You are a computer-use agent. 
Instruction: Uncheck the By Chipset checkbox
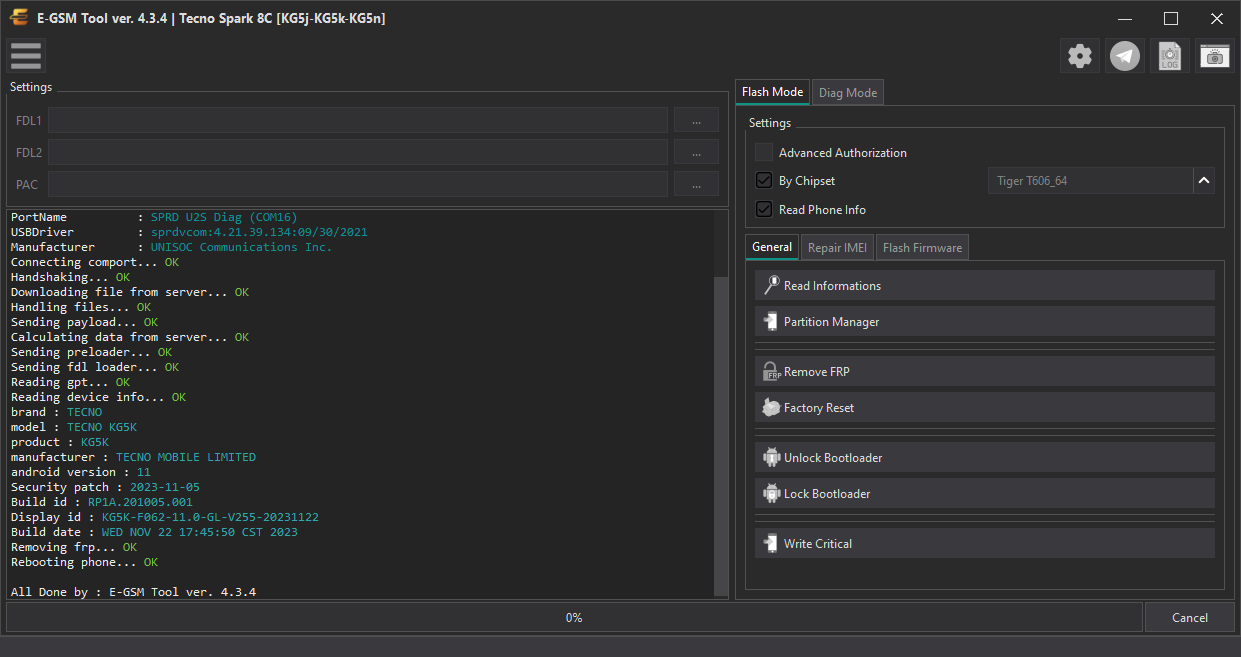(x=764, y=181)
